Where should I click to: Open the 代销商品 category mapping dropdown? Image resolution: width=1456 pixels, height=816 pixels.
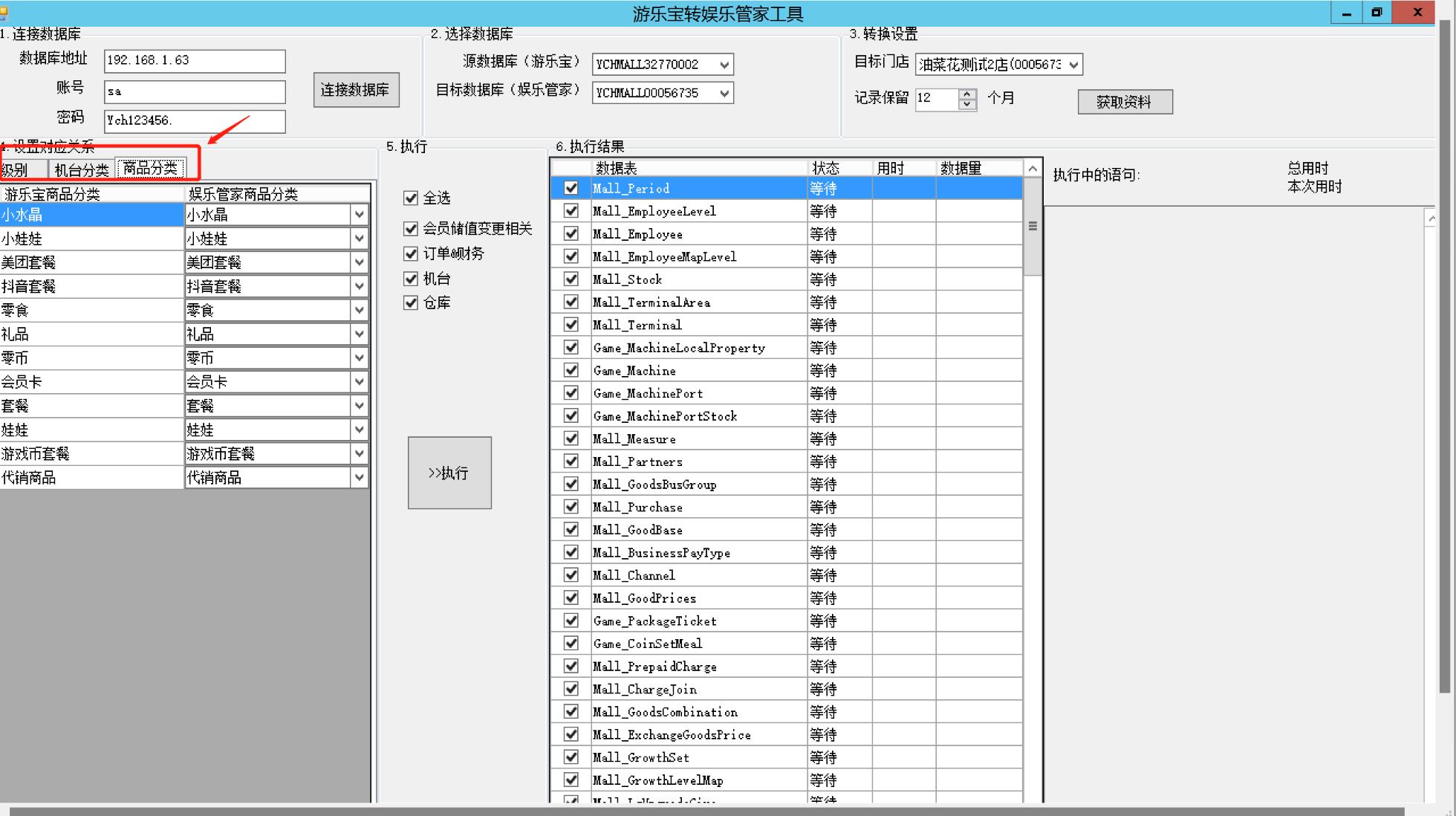[359, 477]
